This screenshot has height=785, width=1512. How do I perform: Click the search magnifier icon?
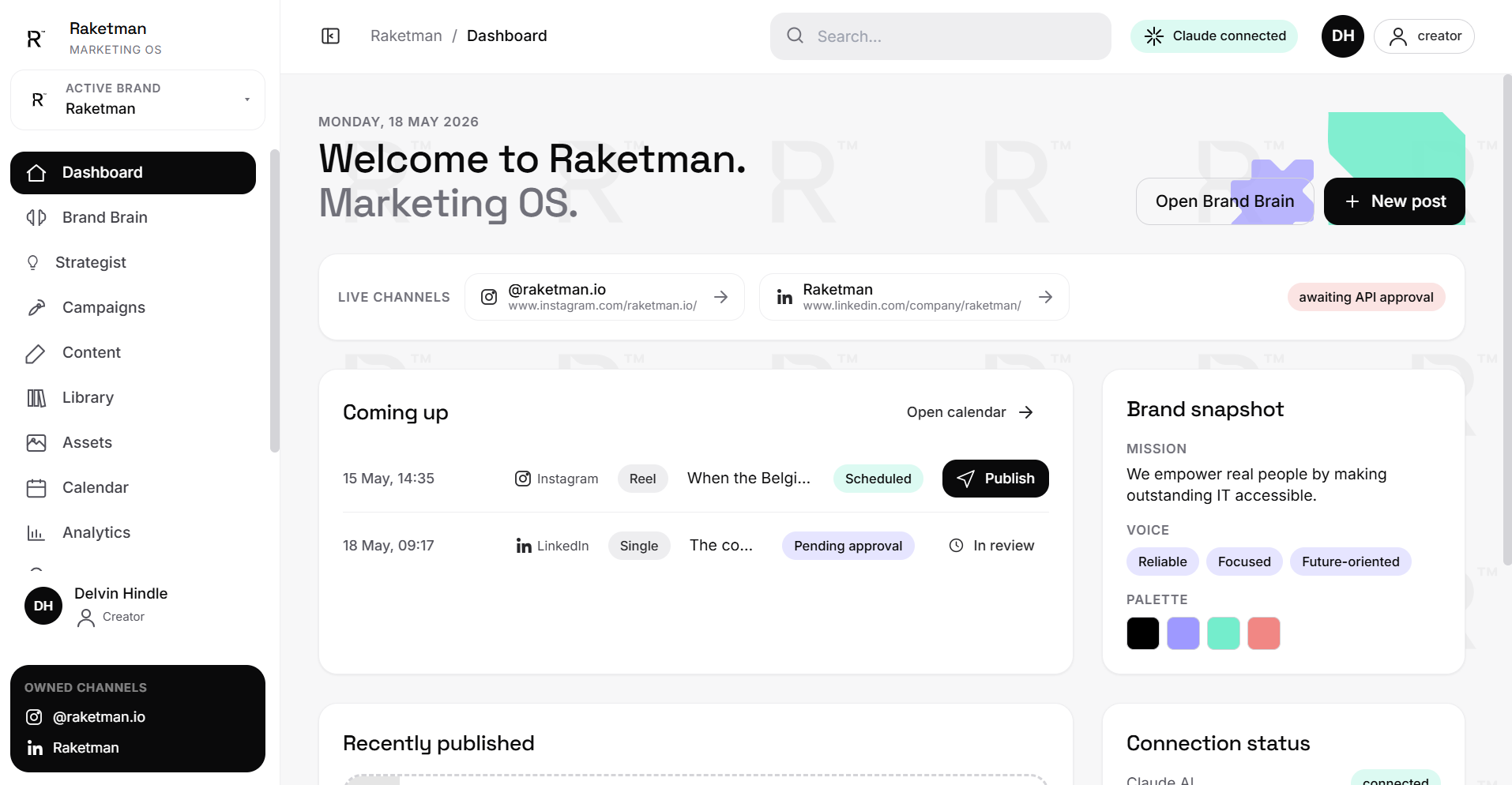pos(795,36)
